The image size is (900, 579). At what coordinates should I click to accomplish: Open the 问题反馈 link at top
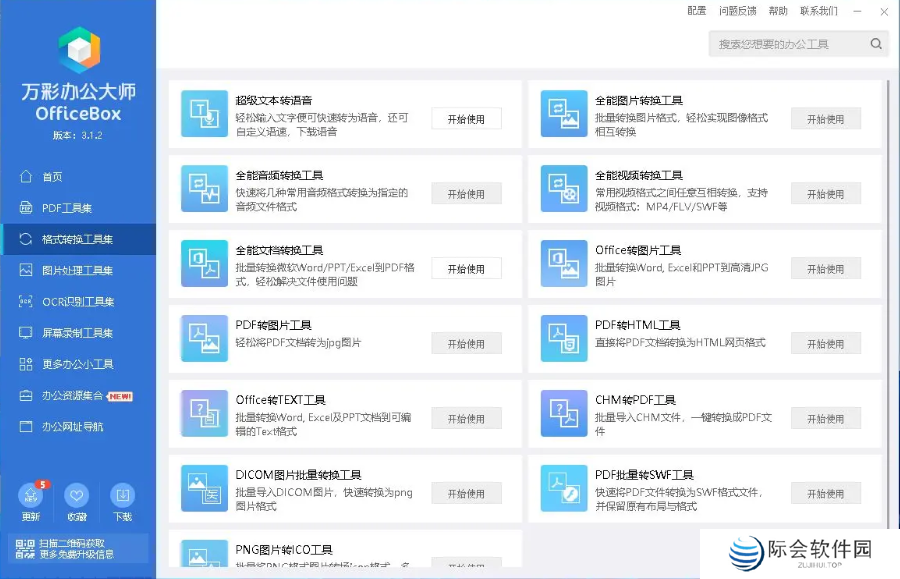tap(737, 11)
